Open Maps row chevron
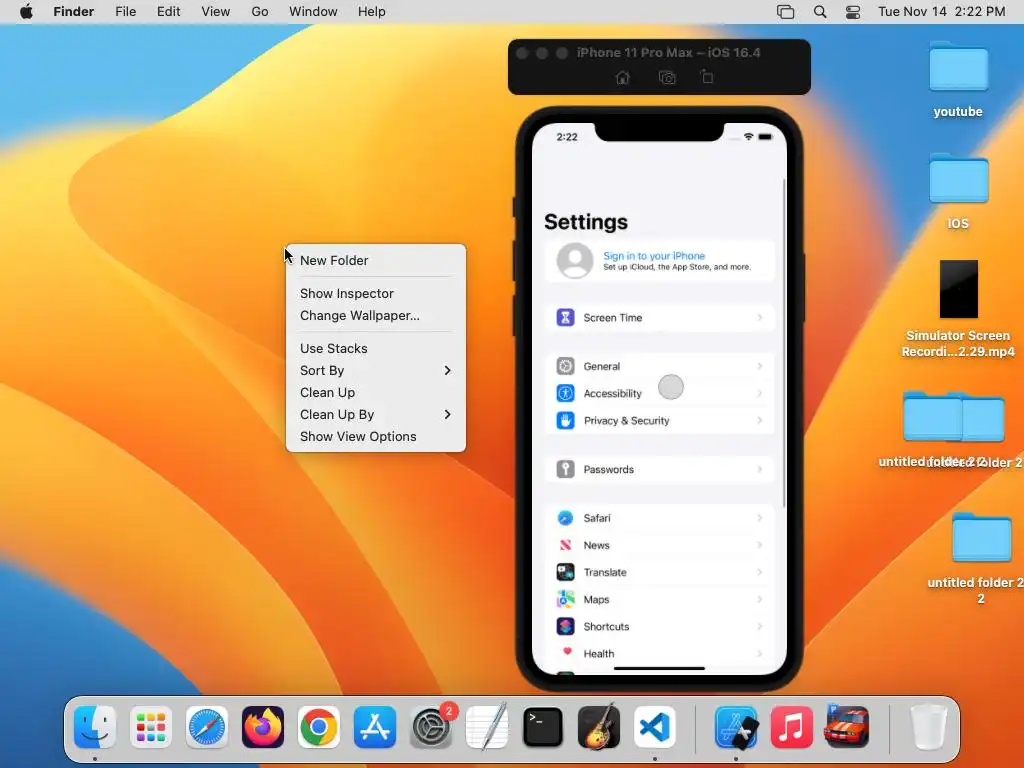The image size is (1024, 768). [760, 599]
